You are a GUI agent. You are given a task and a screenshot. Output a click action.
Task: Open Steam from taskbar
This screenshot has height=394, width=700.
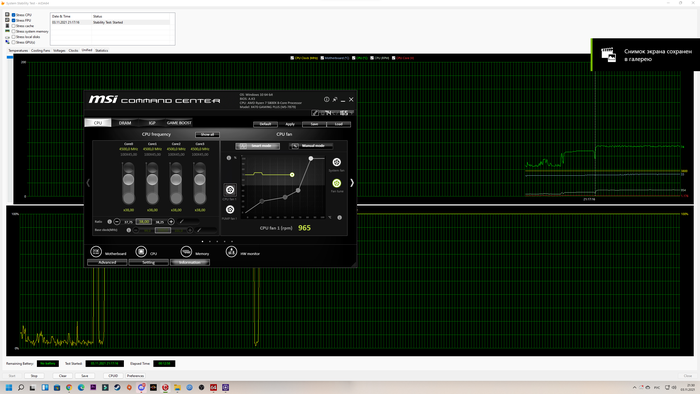pos(117,387)
